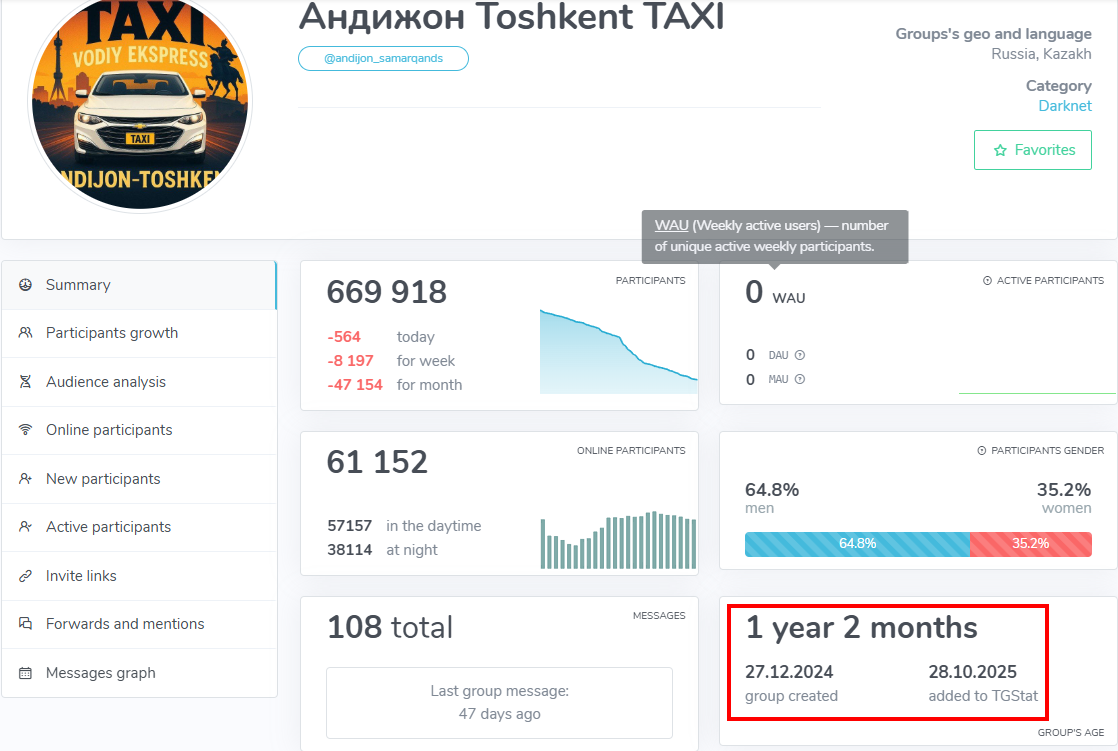Screen dimensions: 1118x751
Task: Open the Messages graph calendar icon
Action: 25,672
